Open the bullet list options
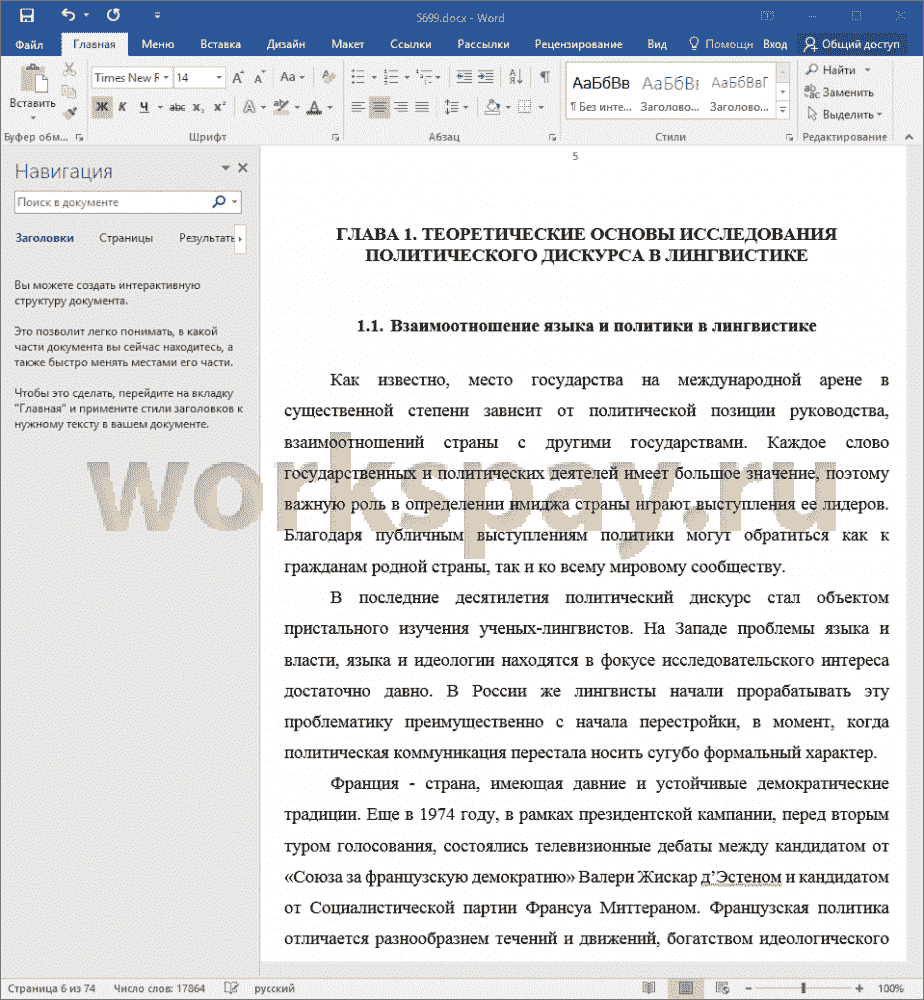The width and height of the screenshot is (924, 1000). click(374, 78)
